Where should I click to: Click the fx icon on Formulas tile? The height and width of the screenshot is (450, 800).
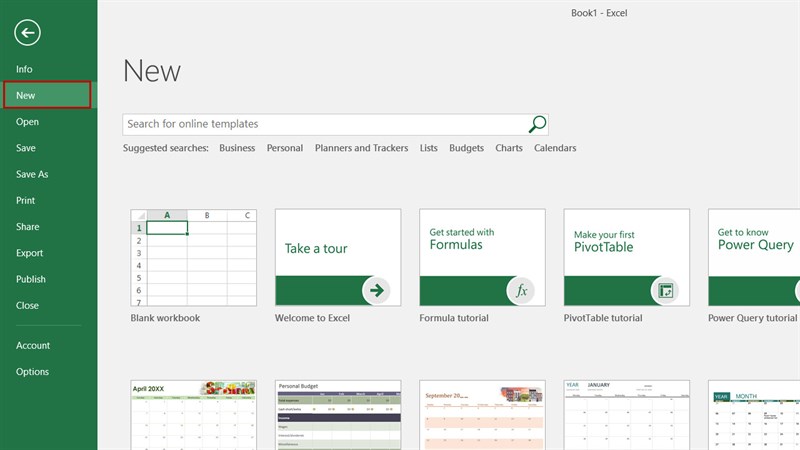(521, 290)
